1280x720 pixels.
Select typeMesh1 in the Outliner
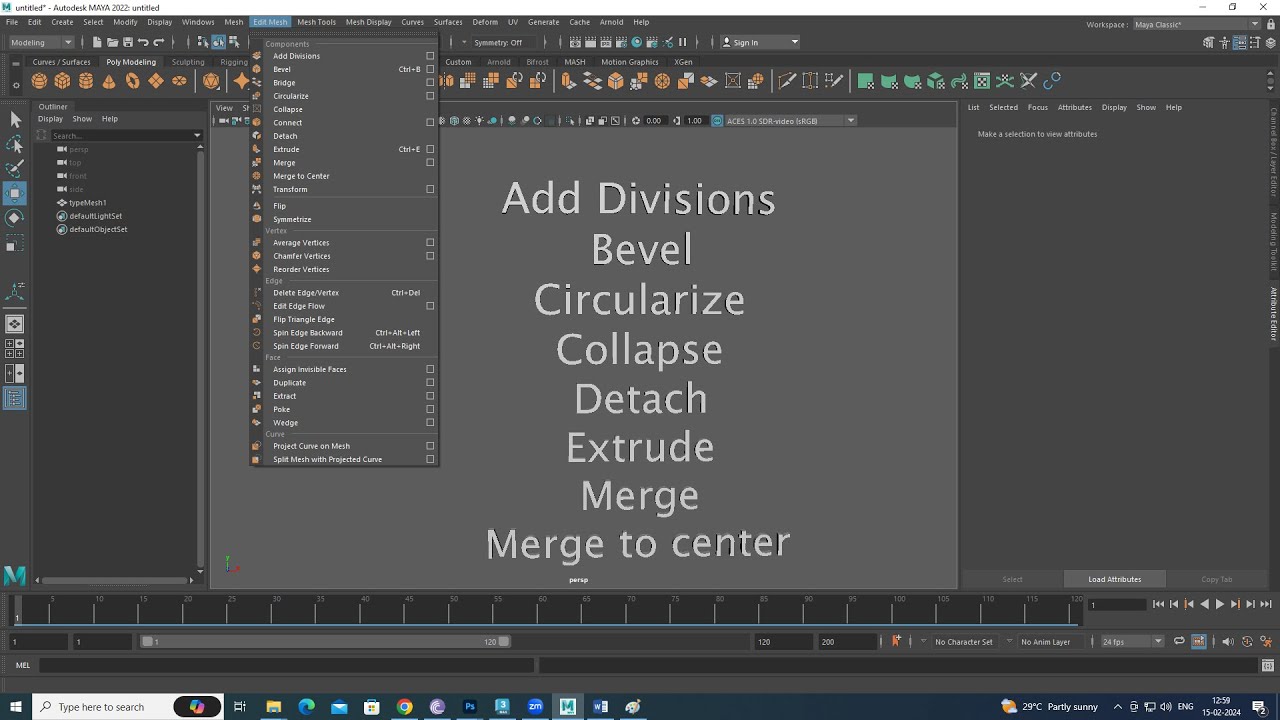click(x=88, y=203)
